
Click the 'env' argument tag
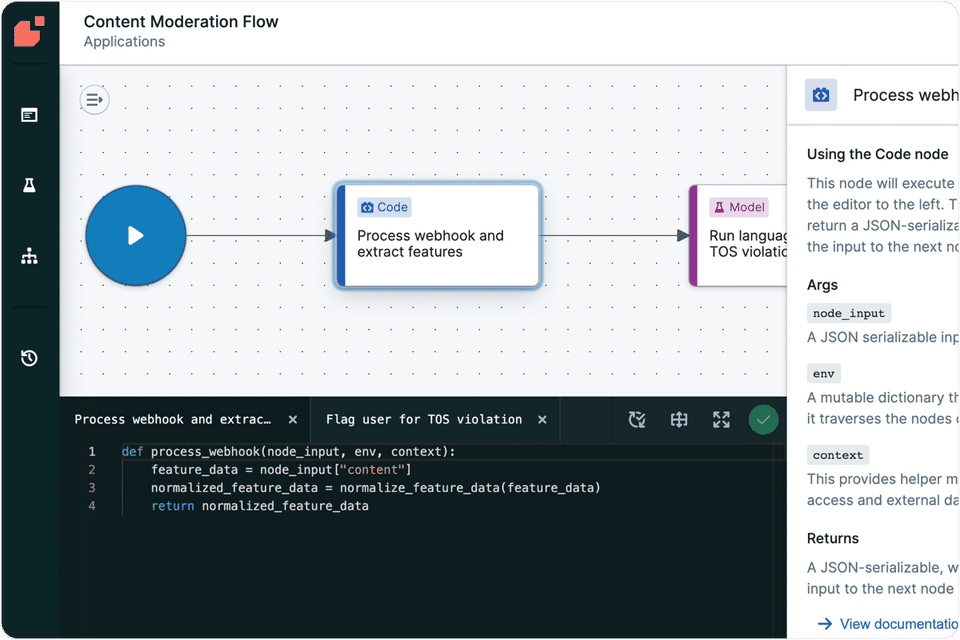point(823,373)
